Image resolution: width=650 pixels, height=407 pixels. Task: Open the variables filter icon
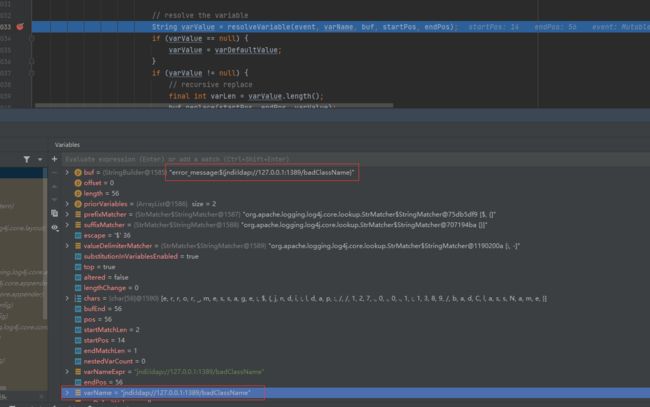point(27,159)
